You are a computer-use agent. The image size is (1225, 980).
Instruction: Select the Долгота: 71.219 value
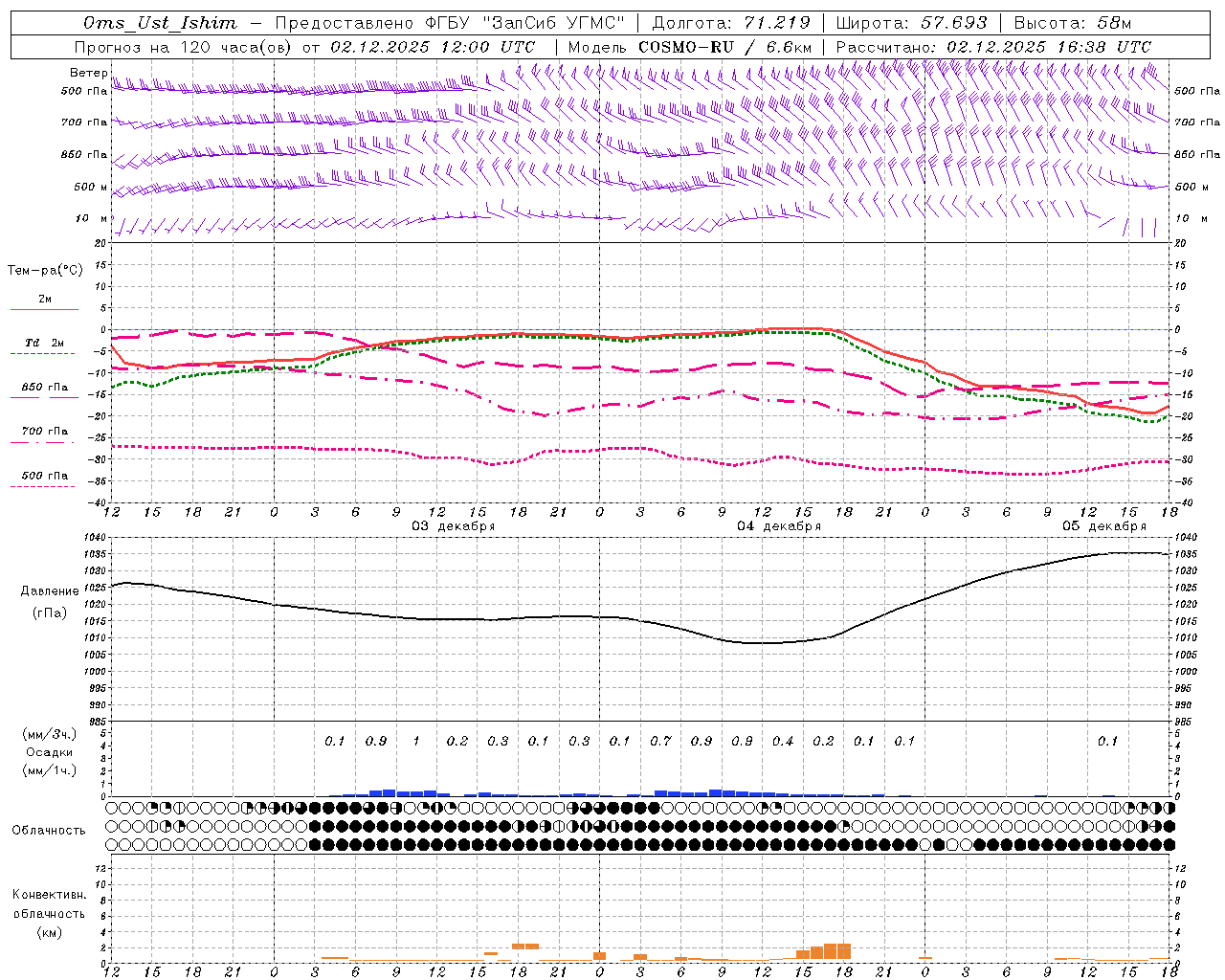tap(731, 23)
